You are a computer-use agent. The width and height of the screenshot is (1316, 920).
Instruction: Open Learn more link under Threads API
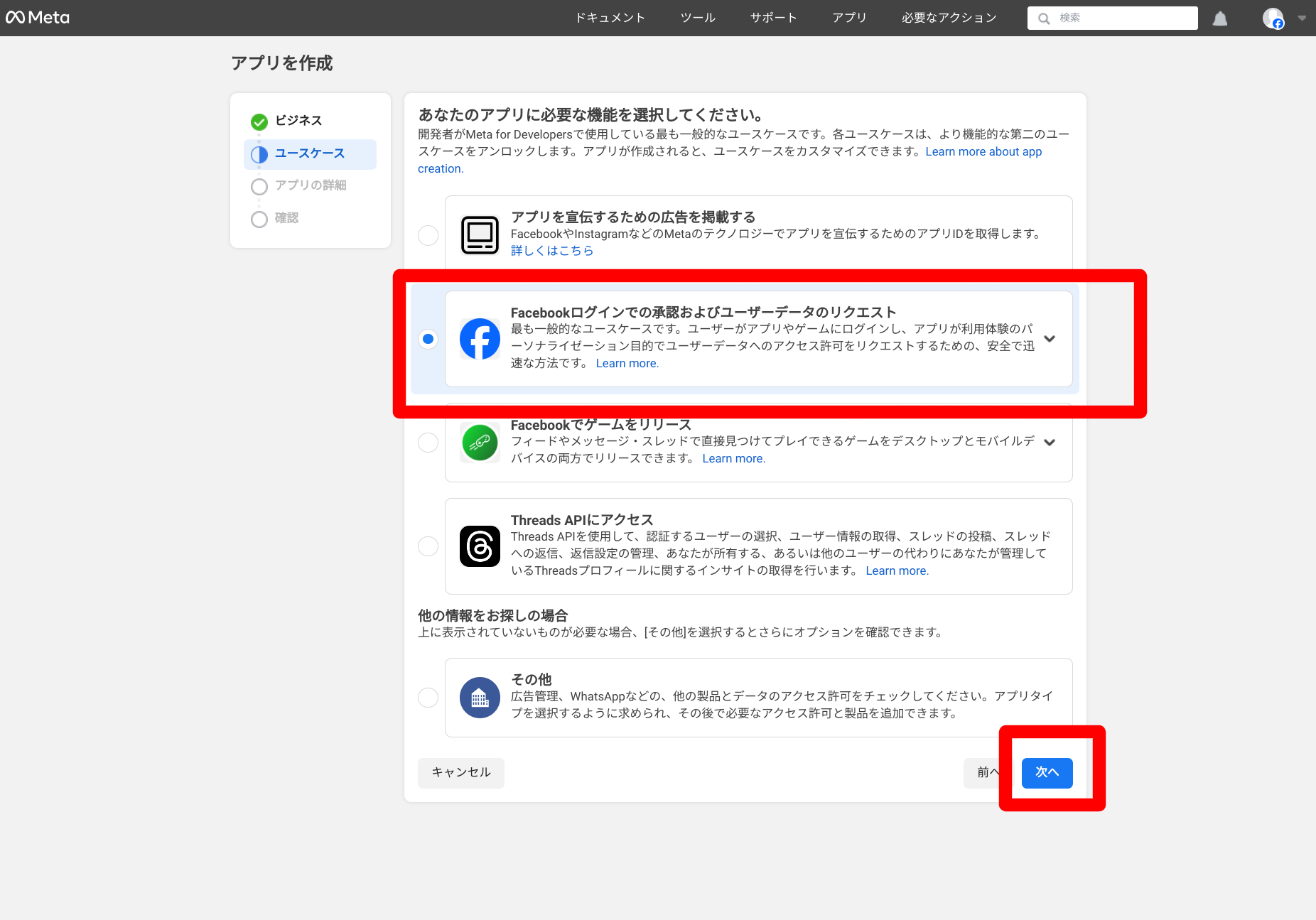point(897,571)
